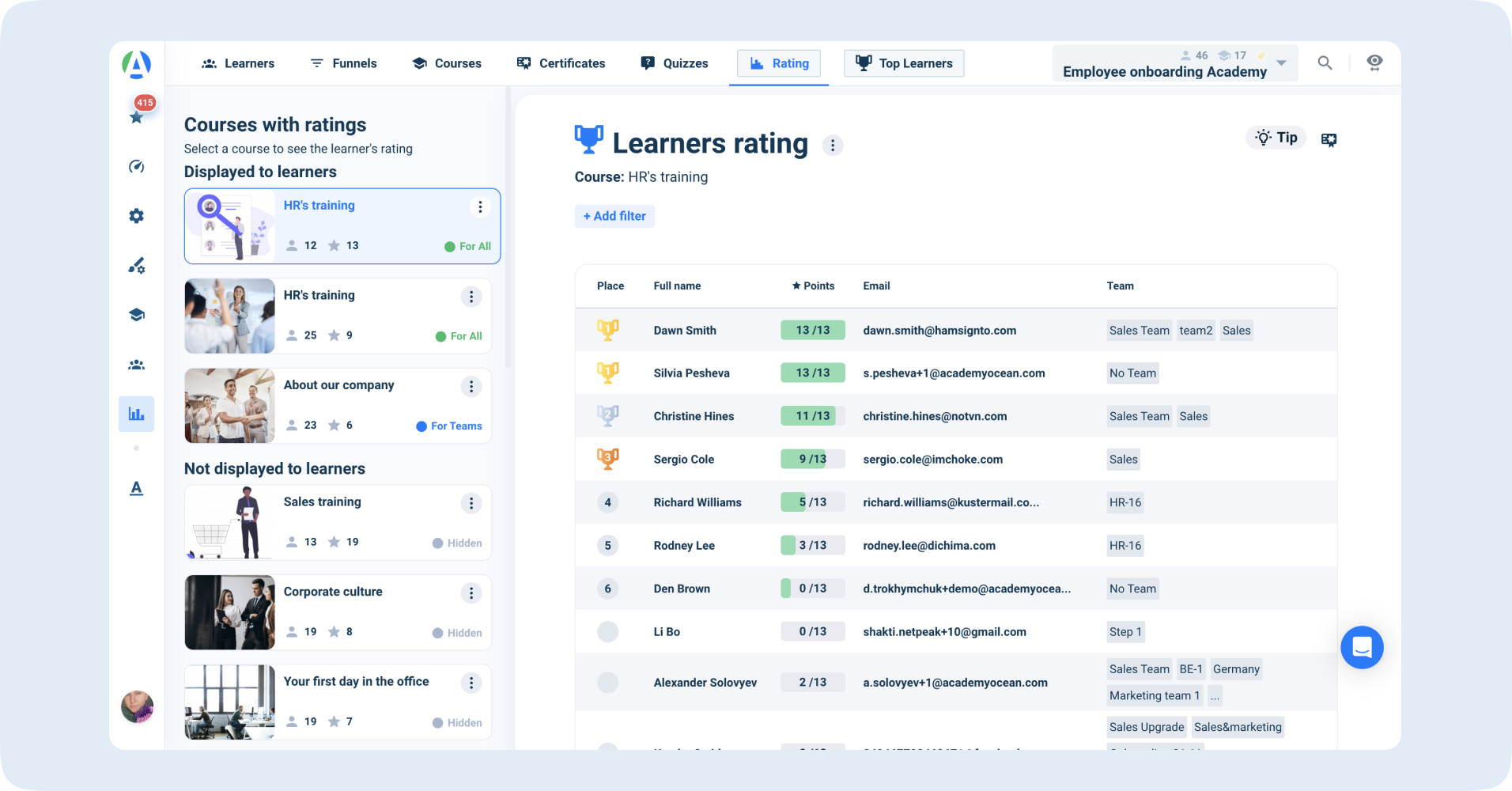Image resolution: width=1512 pixels, height=791 pixels.
Task: Click Dawn Smith's gold trophy icon
Action: (x=608, y=330)
